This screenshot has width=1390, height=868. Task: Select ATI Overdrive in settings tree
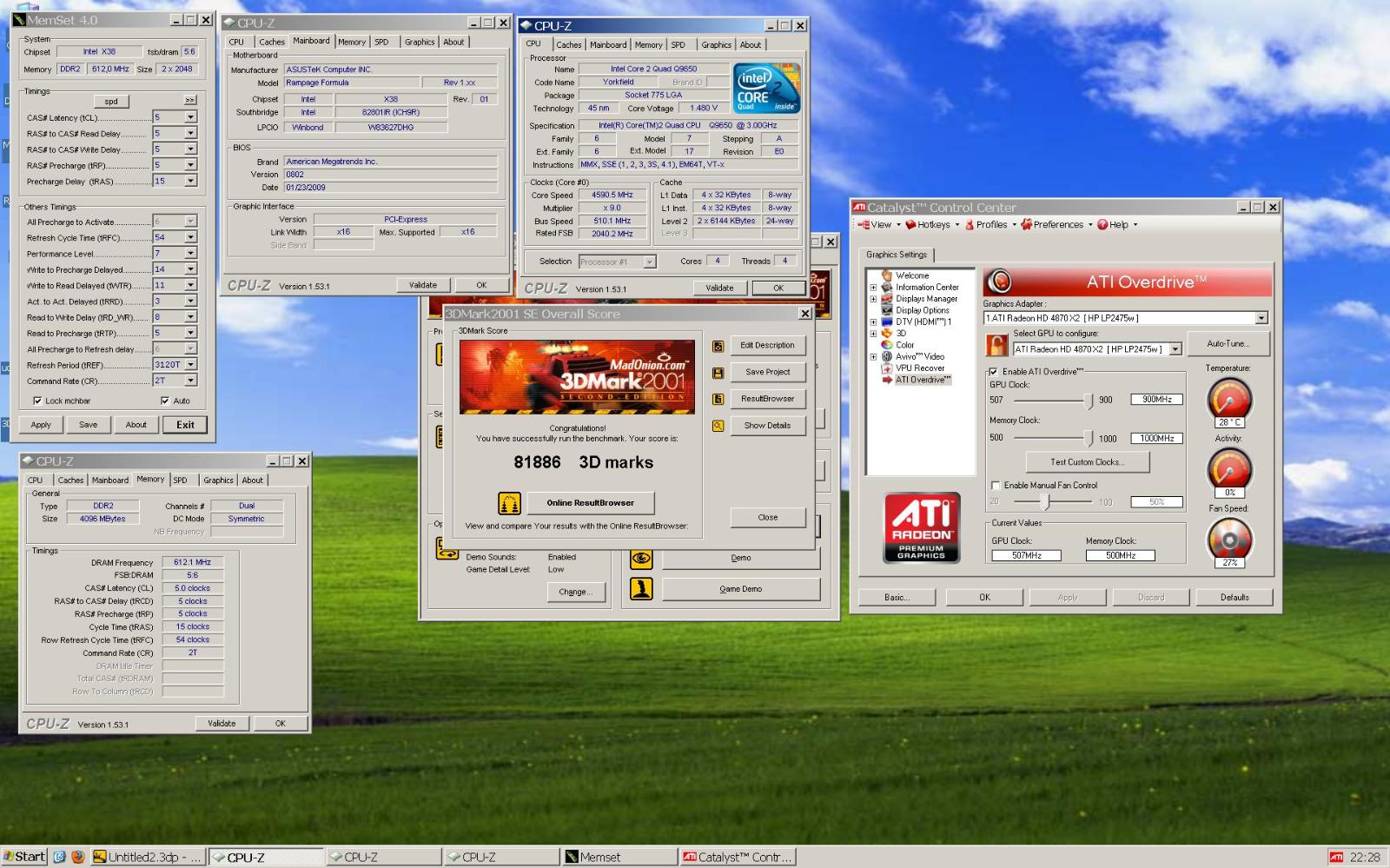point(923,380)
